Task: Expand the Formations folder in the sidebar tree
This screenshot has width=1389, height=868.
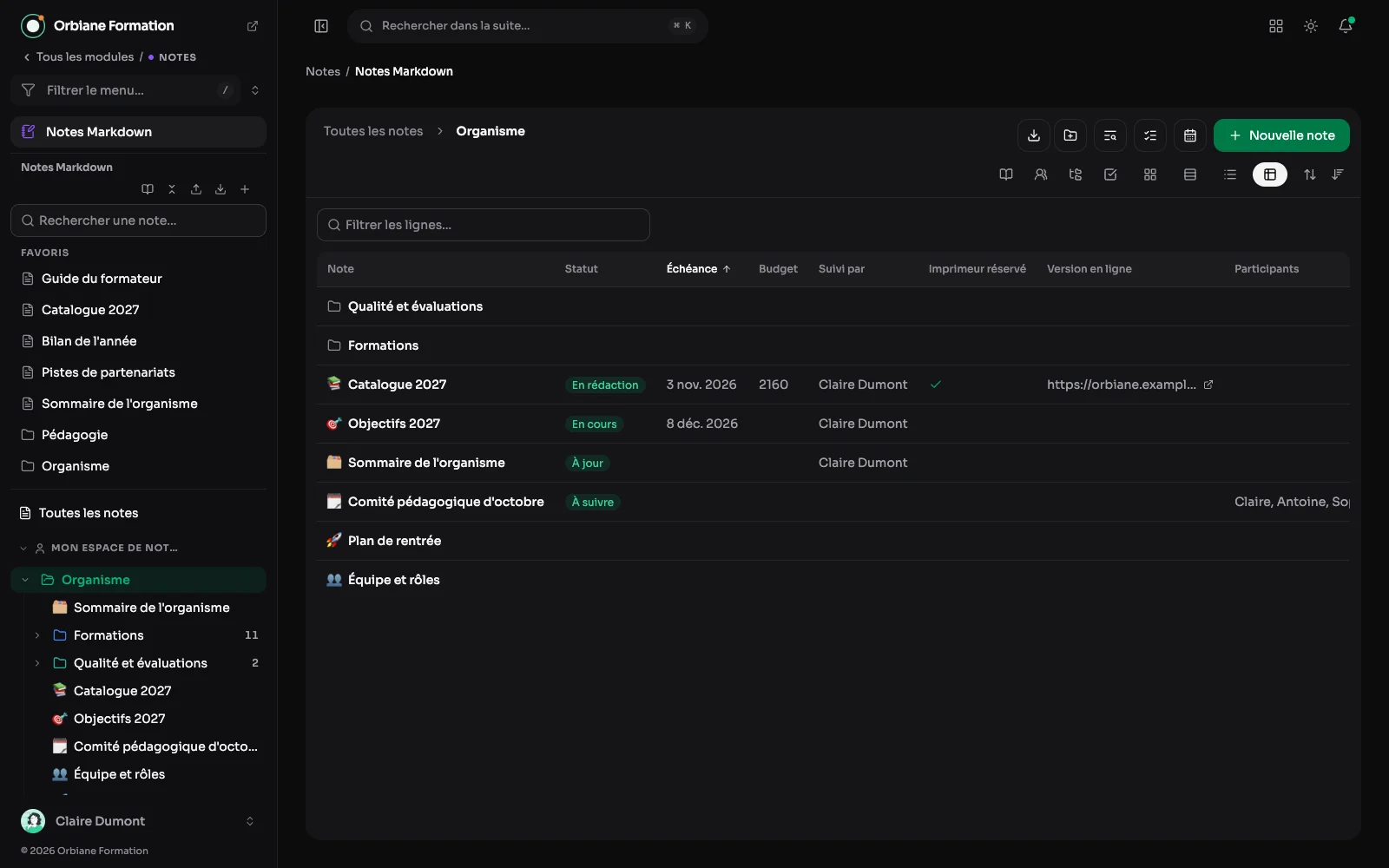Action: coord(37,635)
